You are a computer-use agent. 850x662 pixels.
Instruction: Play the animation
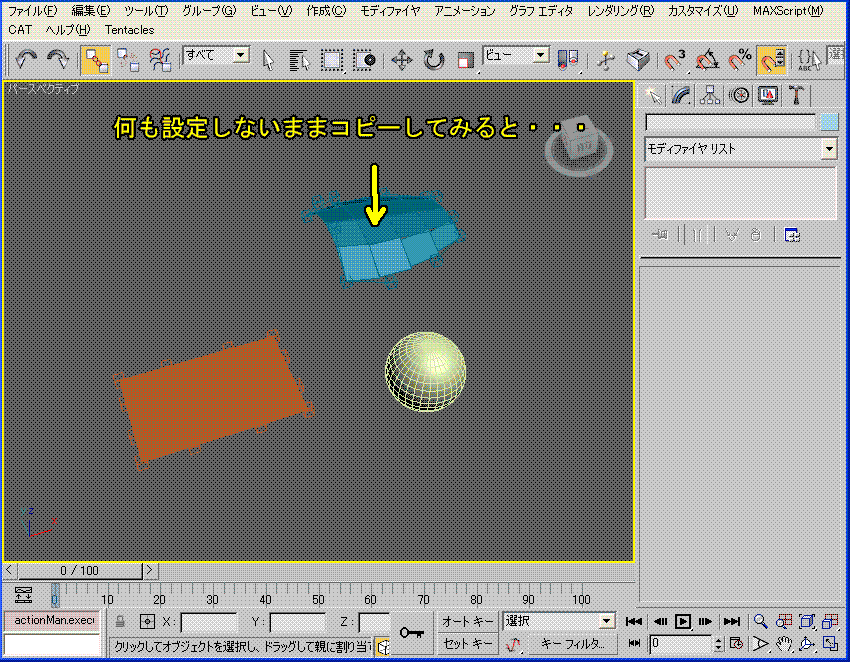click(682, 621)
